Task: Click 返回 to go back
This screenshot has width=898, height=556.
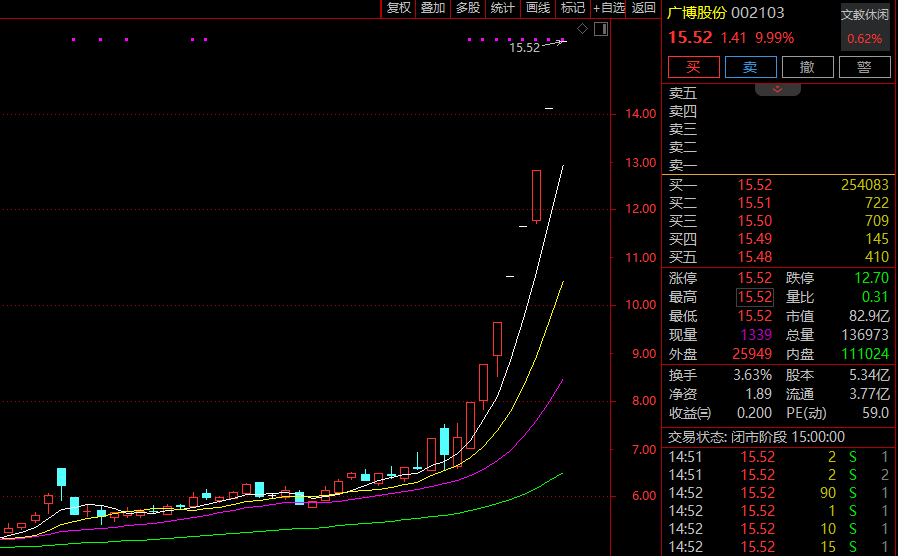Action: tap(644, 8)
